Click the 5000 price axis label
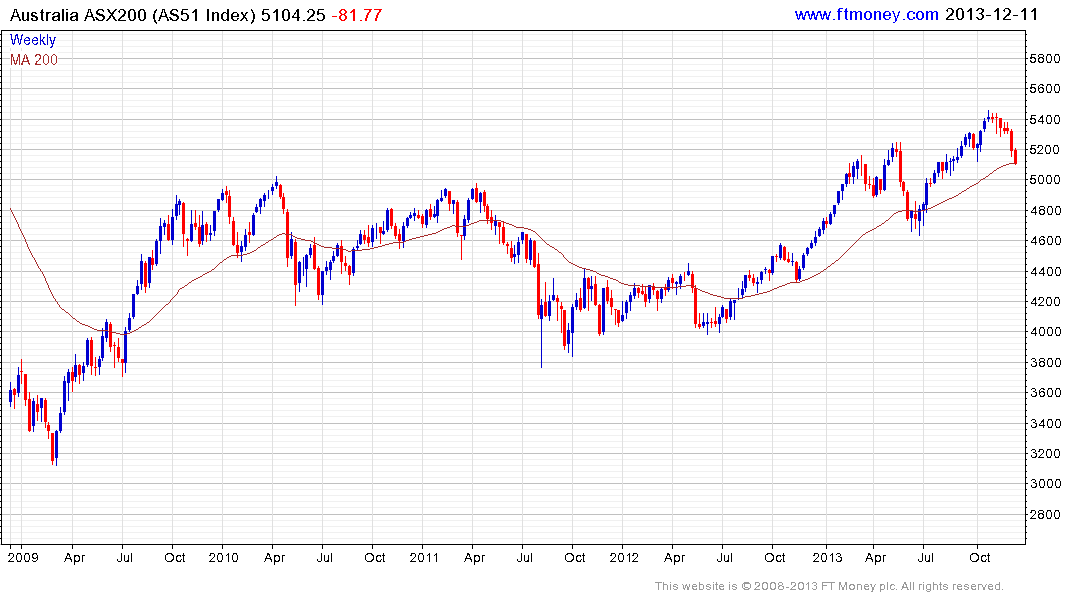Screen dimensions: 1075x600 [x=1044, y=180]
